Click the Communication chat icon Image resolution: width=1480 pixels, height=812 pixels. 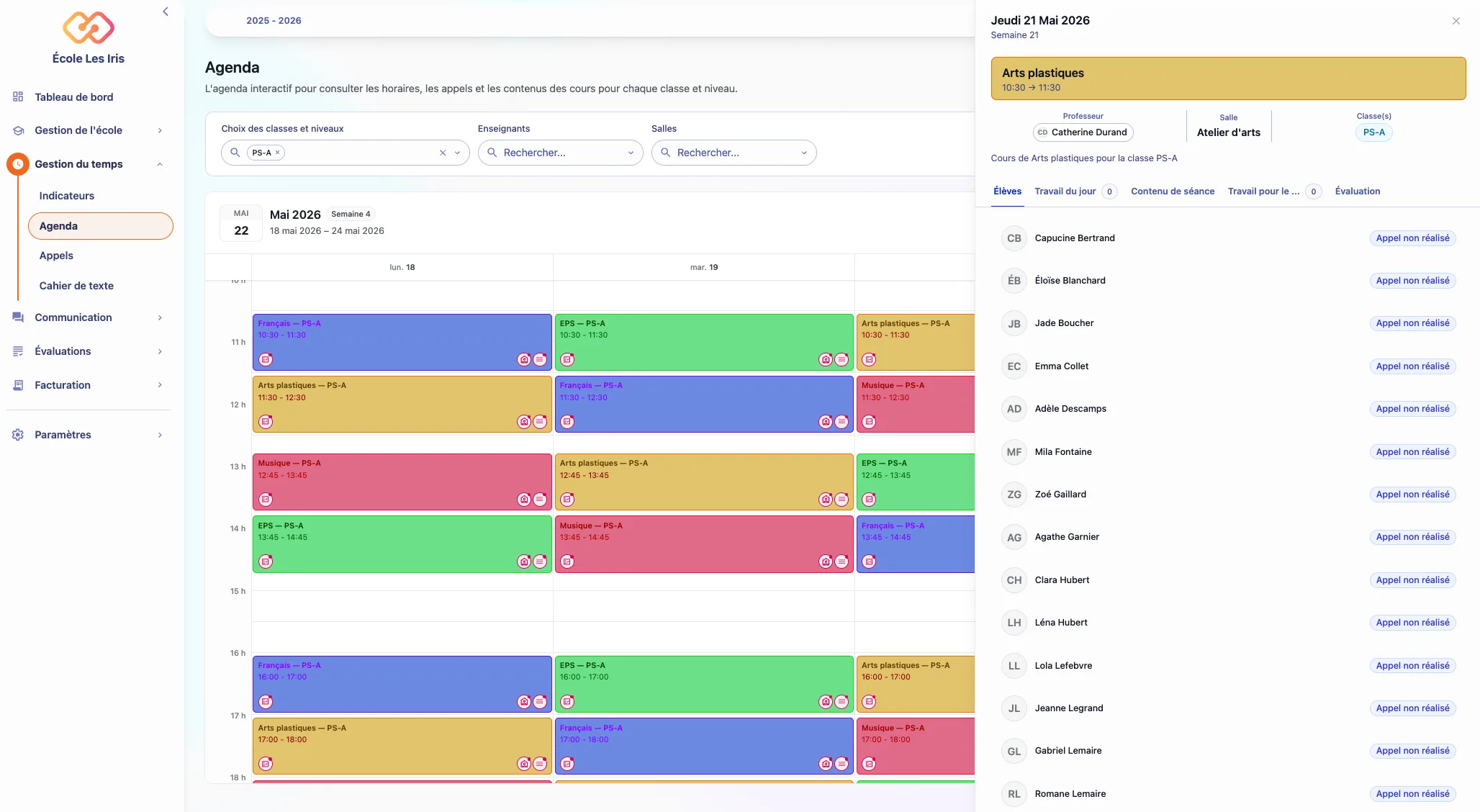click(18, 317)
